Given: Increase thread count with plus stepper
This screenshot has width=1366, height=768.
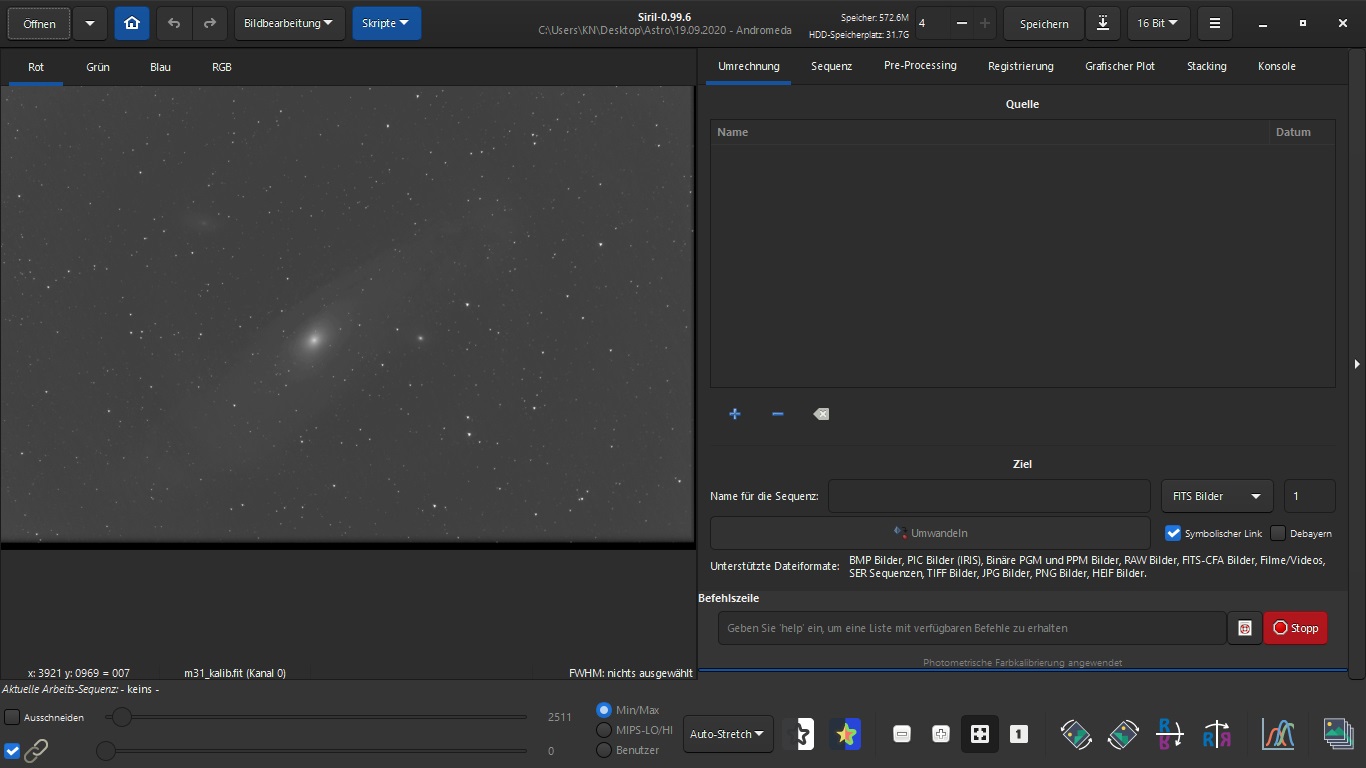Looking at the screenshot, I should coord(985,23).
